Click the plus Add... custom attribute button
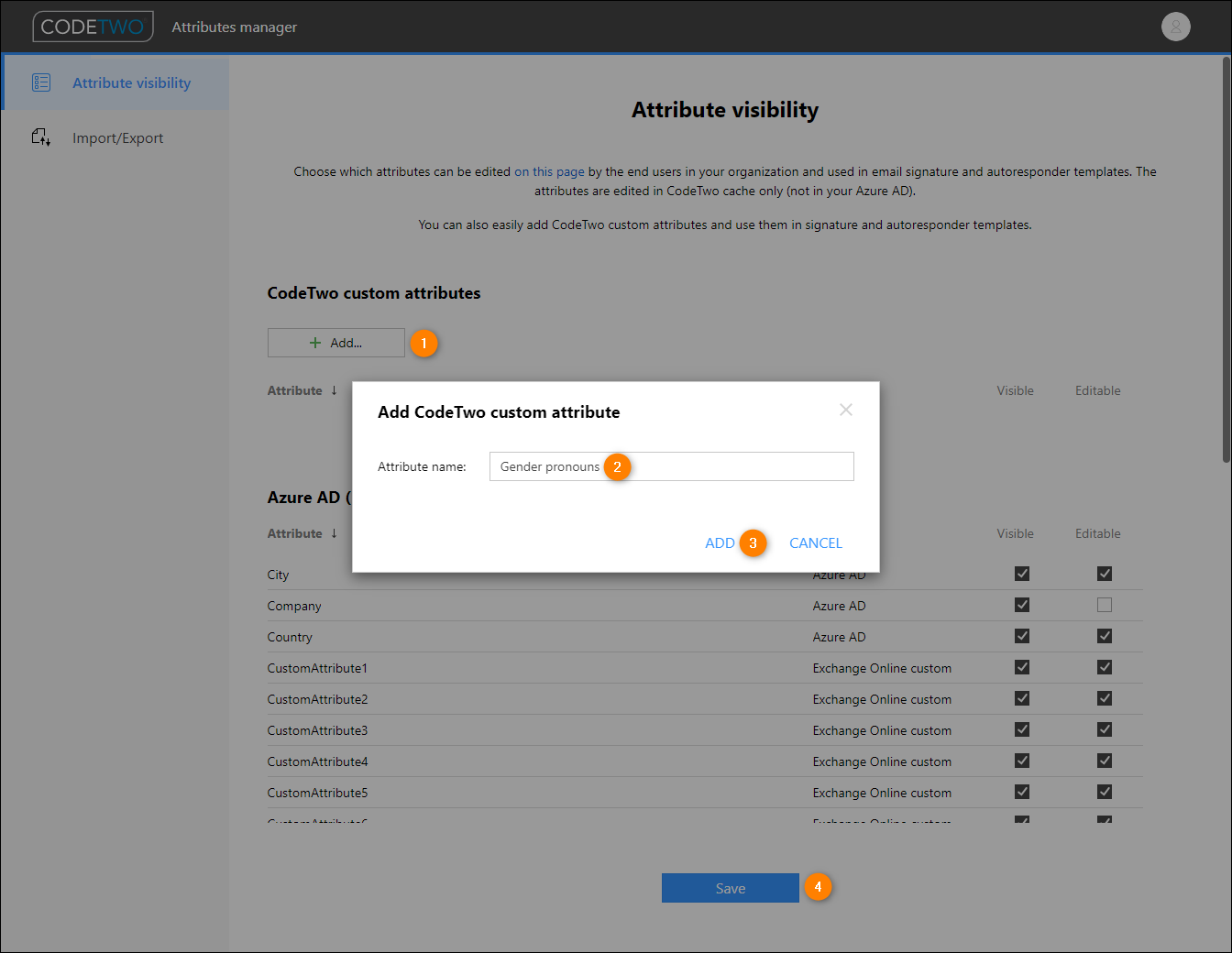 point(336,343)
